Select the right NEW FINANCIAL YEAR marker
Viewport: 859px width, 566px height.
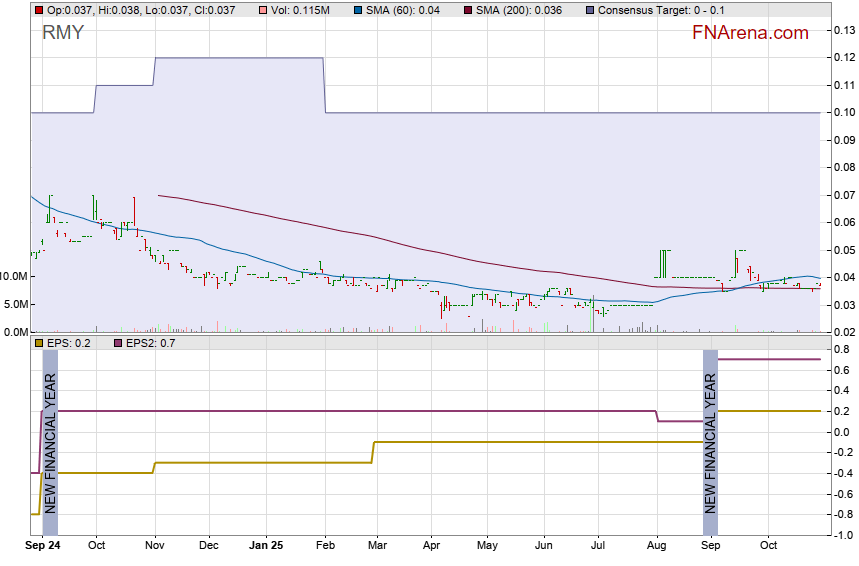point(710,442)
